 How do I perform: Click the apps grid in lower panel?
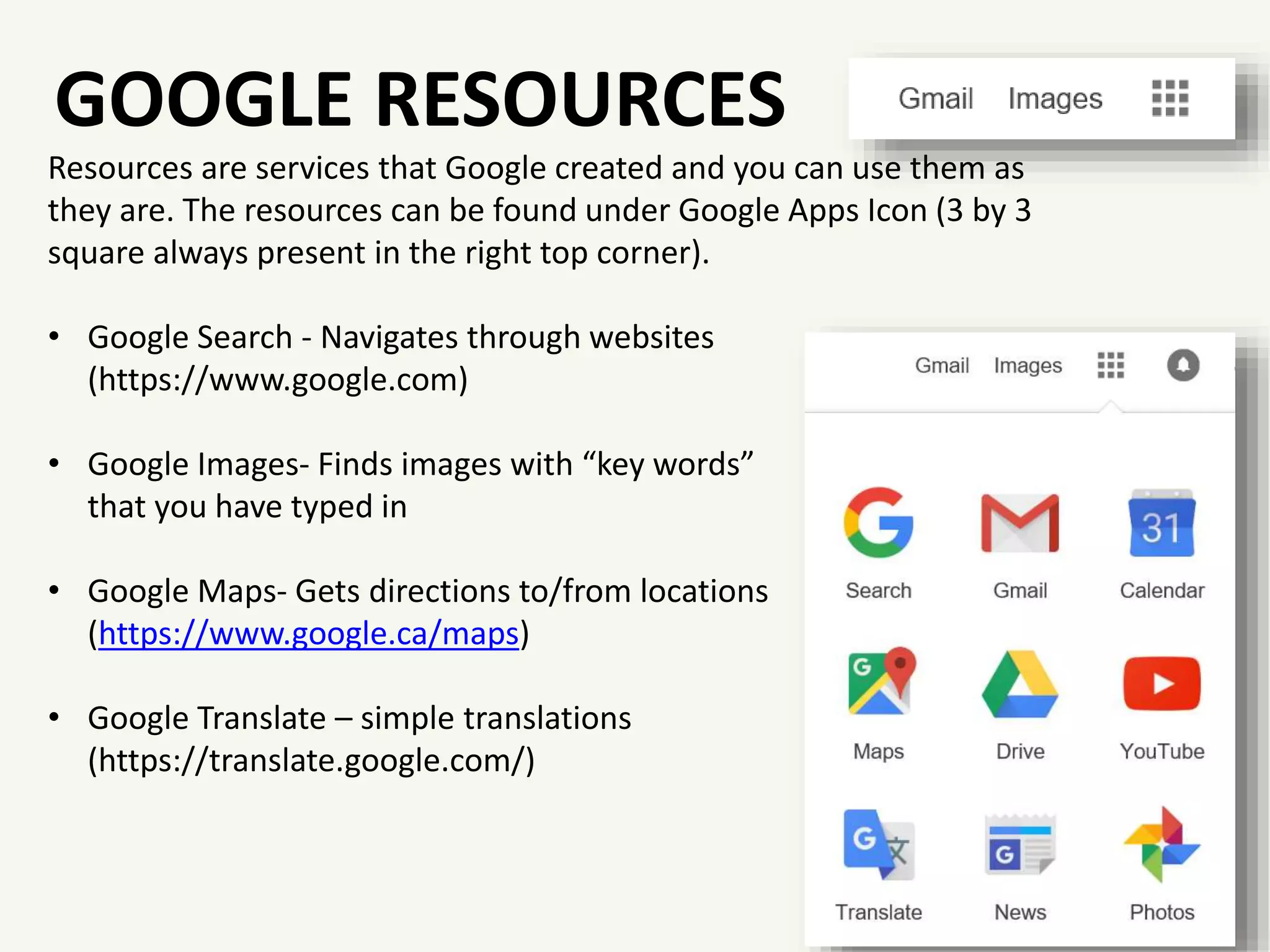click(1111, 365)
